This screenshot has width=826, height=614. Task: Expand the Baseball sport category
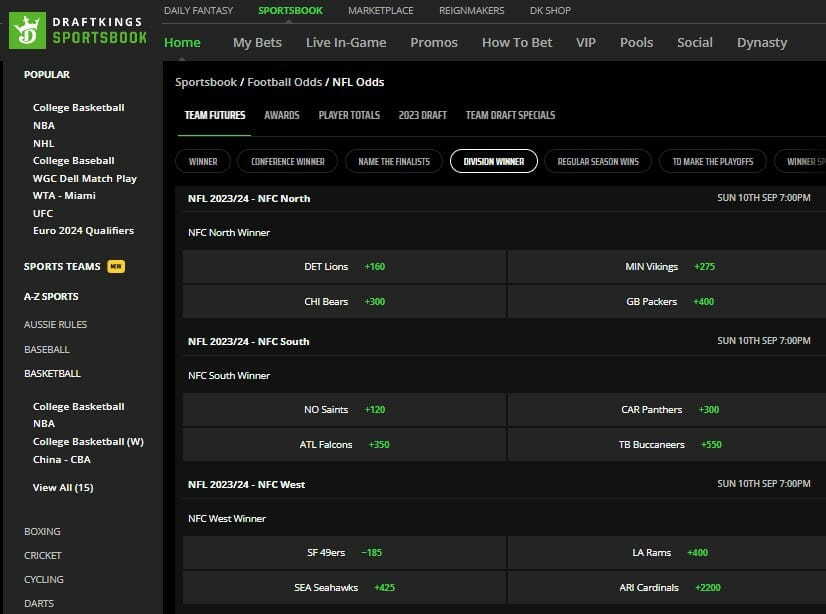click(46, 350)
